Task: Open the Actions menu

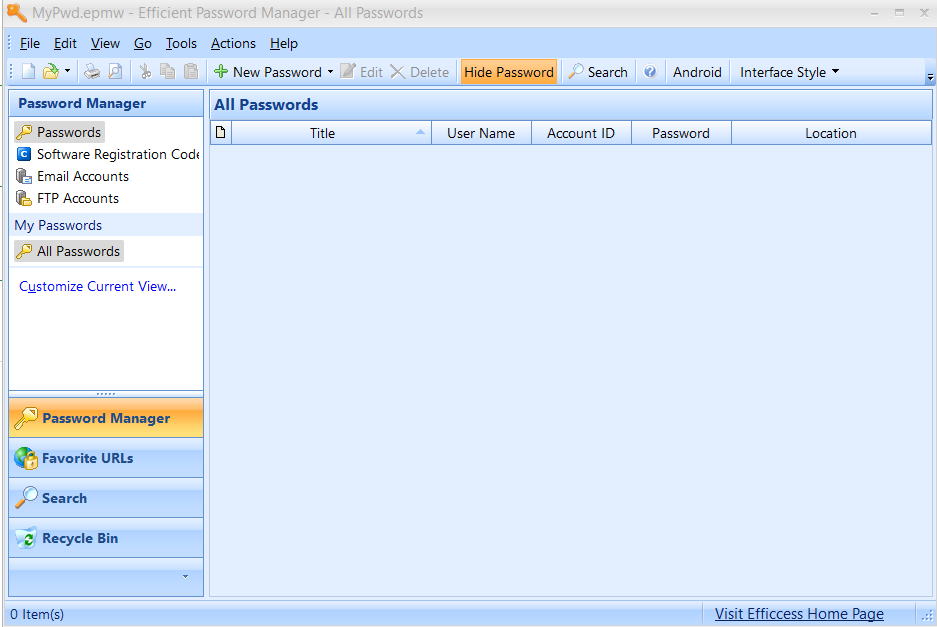Action: tap(233, 44)
